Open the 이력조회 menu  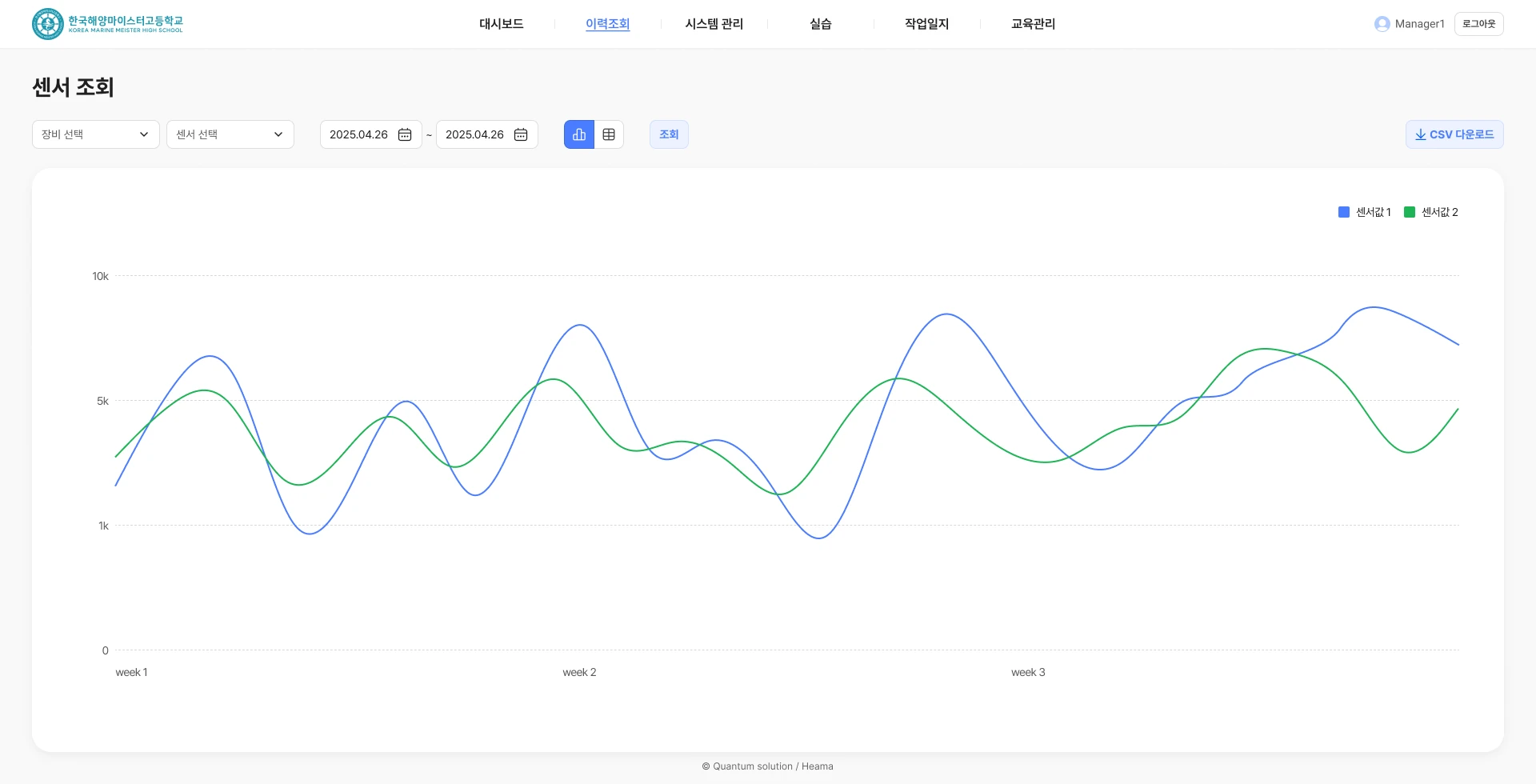tap(608, 24)
